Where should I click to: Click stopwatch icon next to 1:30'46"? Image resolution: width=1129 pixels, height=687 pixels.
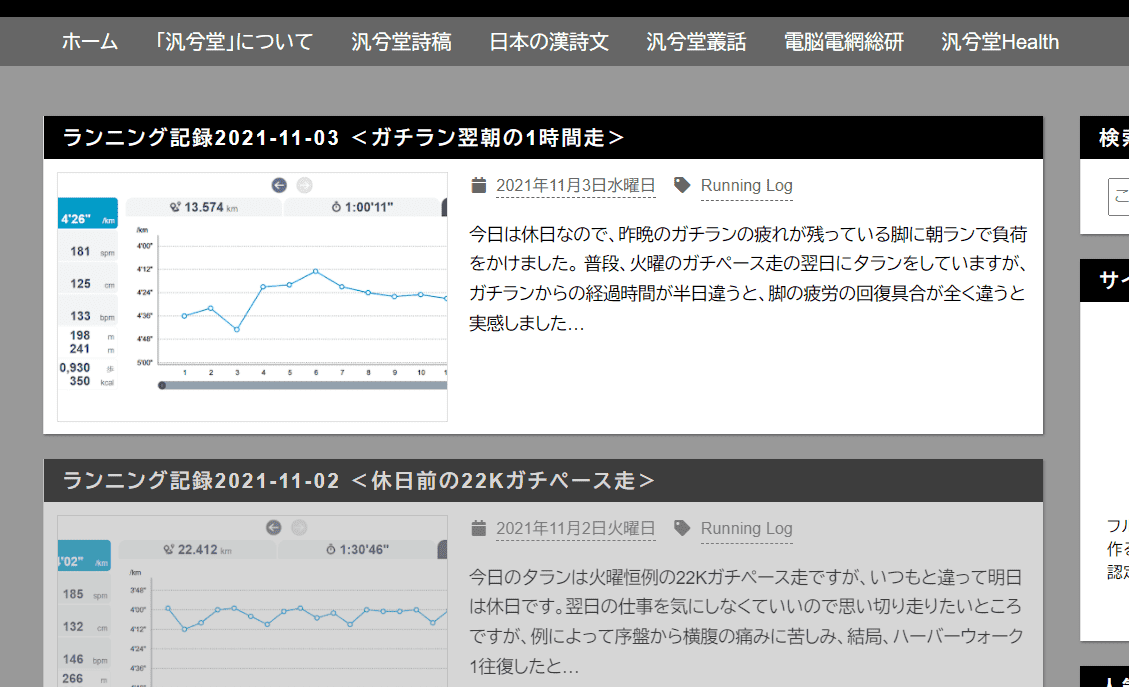(330, 549)
